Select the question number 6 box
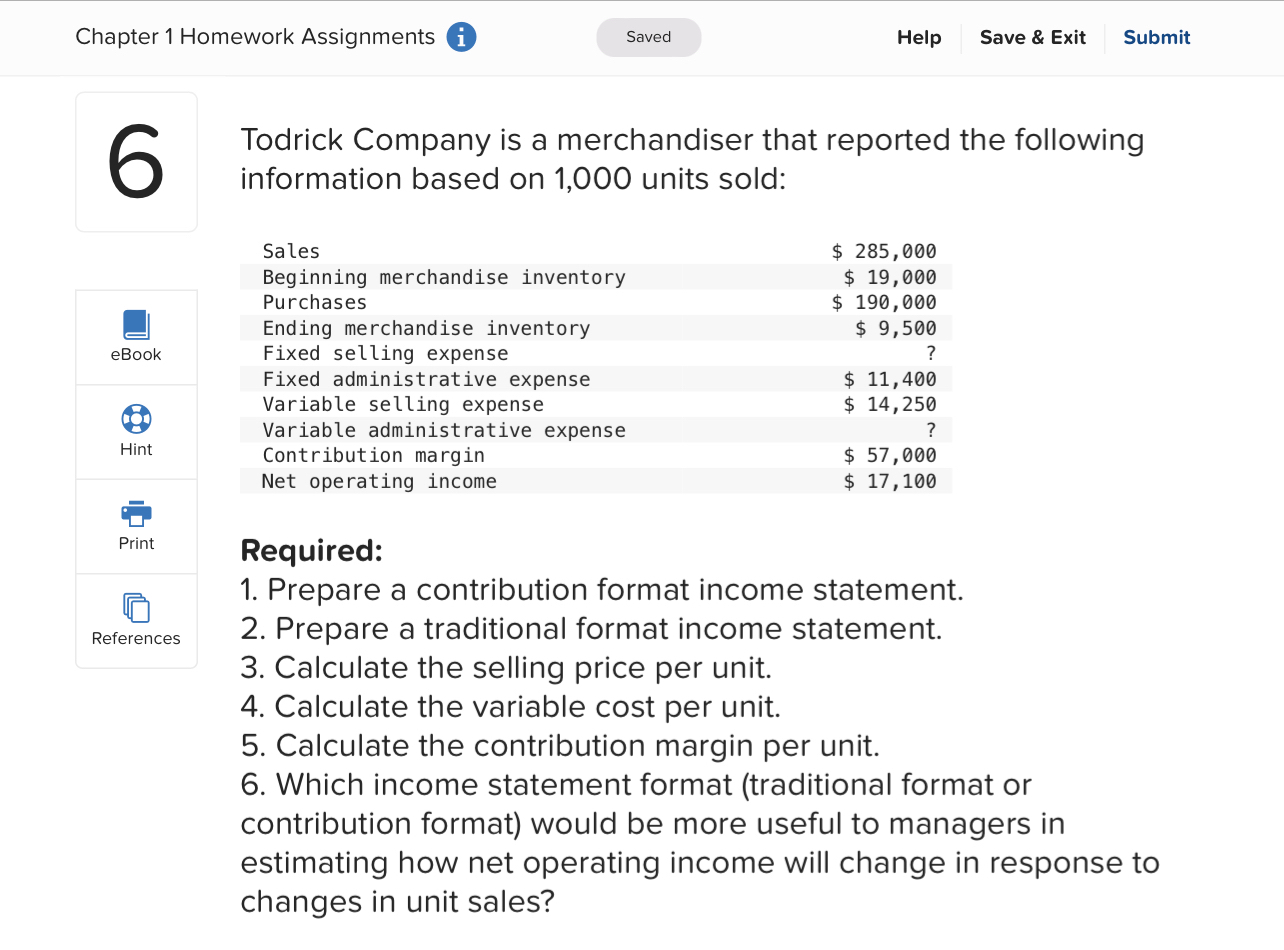This screenshot has width=1284, height=950. point(136,161)
